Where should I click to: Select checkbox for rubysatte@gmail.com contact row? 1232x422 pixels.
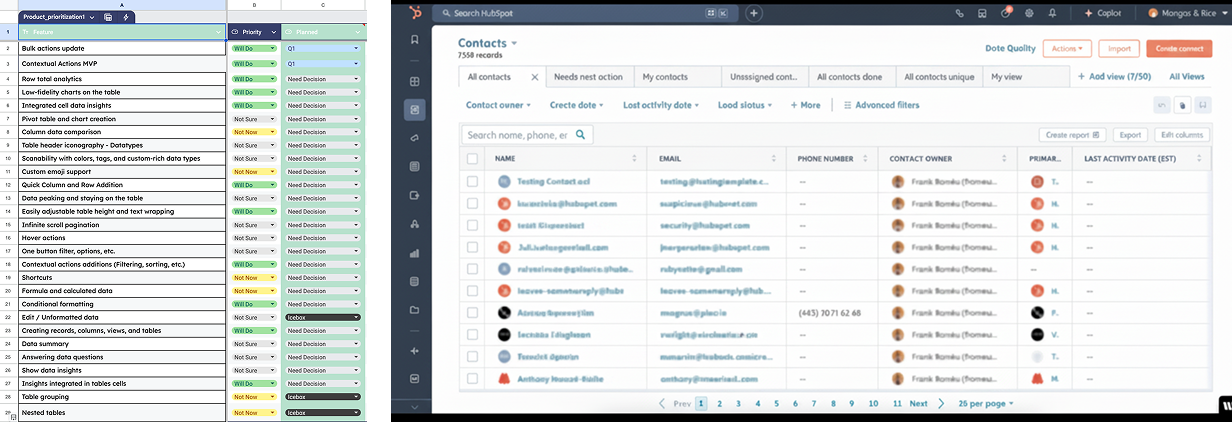point(472,269)
